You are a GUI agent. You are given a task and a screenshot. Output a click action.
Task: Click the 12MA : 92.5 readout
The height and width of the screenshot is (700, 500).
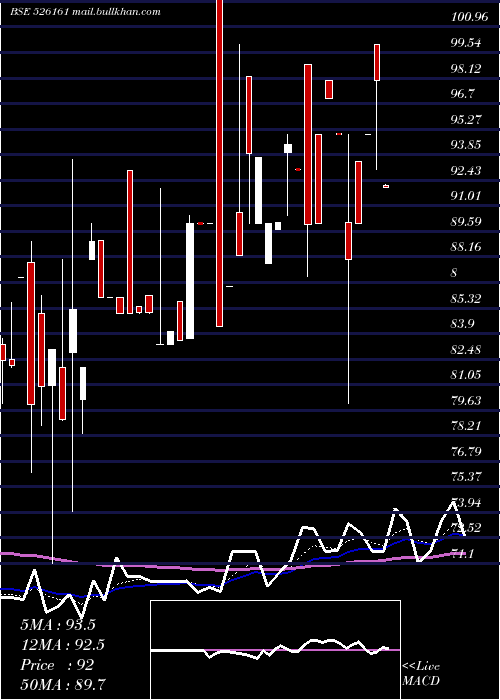[63, 645]
